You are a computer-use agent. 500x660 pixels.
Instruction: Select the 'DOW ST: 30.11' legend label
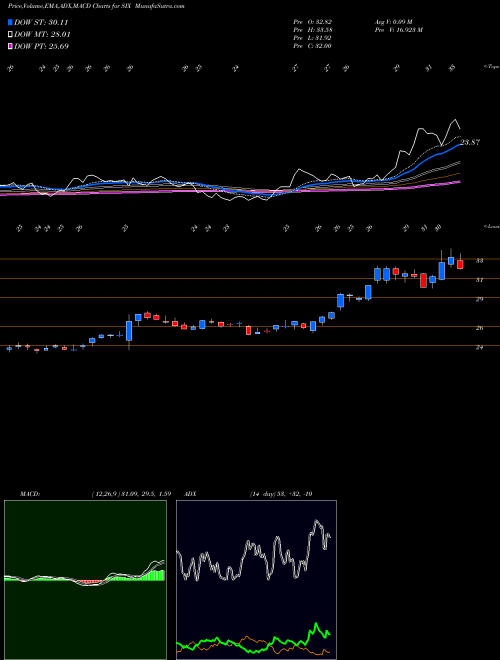click(x=41, y=22)
